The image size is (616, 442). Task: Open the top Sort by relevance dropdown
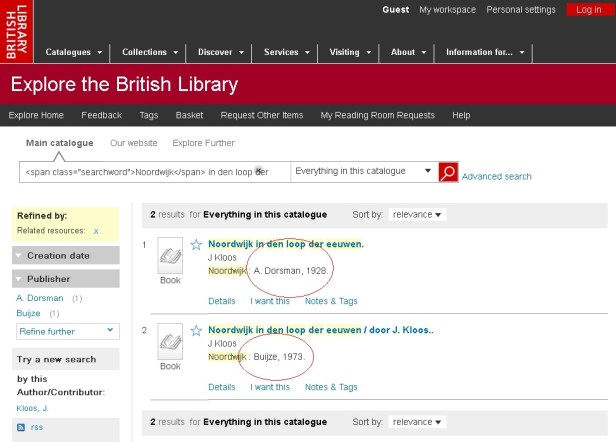418,214
